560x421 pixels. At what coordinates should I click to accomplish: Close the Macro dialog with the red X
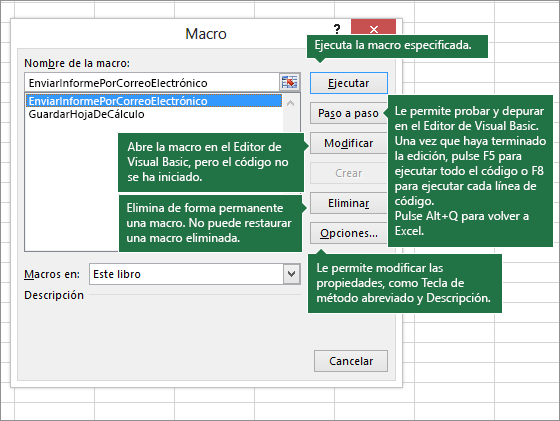click(374, 29)
